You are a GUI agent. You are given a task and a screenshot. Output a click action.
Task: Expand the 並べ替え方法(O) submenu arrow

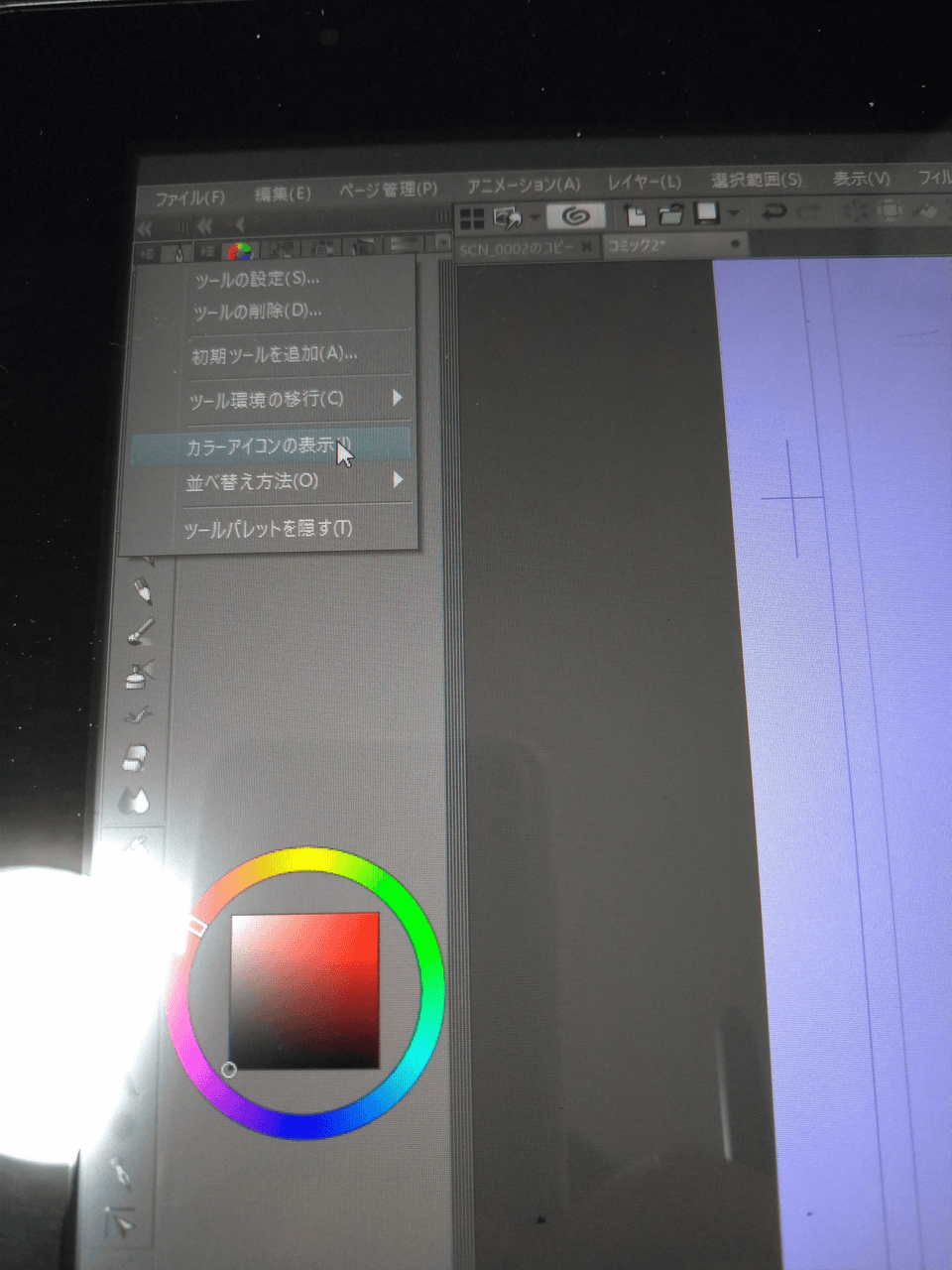pyautogui.click(x=398, y=480)
